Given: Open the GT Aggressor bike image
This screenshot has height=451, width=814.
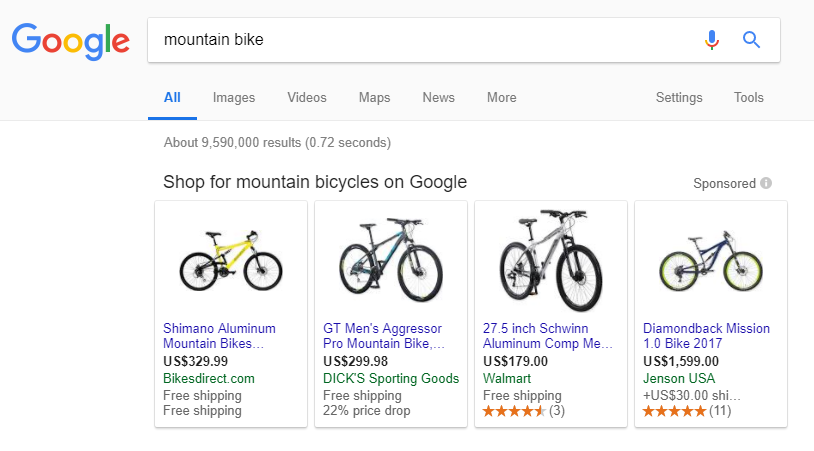Looking at the screenshot, I should [x=391, y=258].
